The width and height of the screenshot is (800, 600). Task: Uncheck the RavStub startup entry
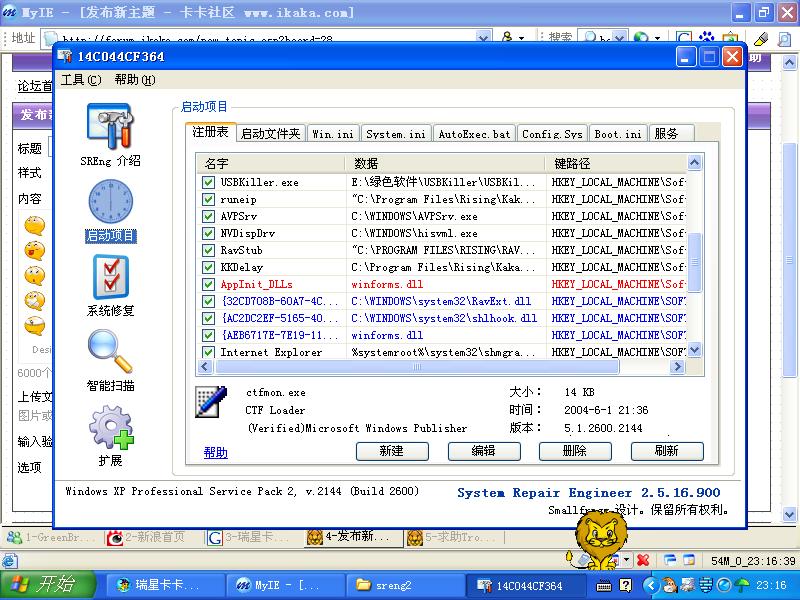click(x=208, y=250)
